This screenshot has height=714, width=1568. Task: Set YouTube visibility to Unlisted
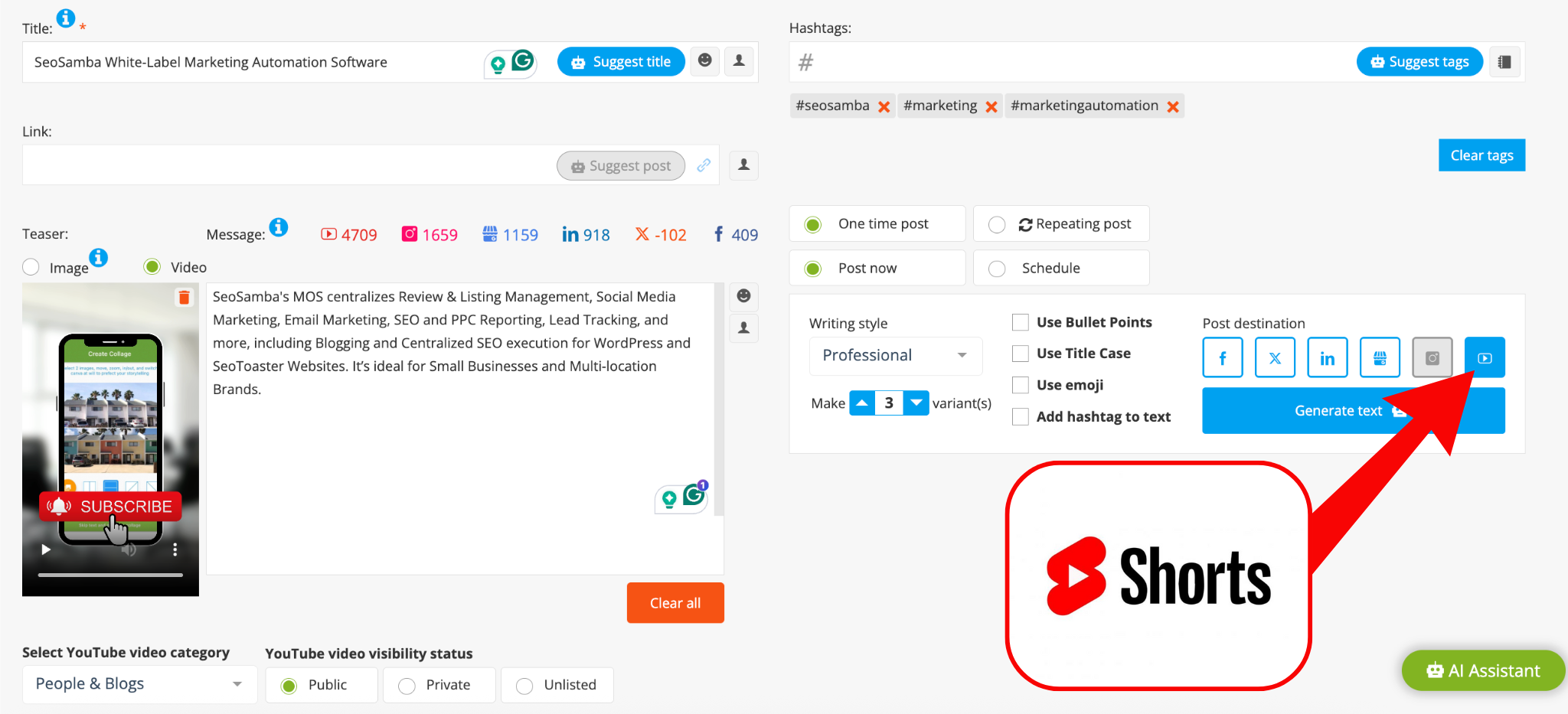click(557, 685)
